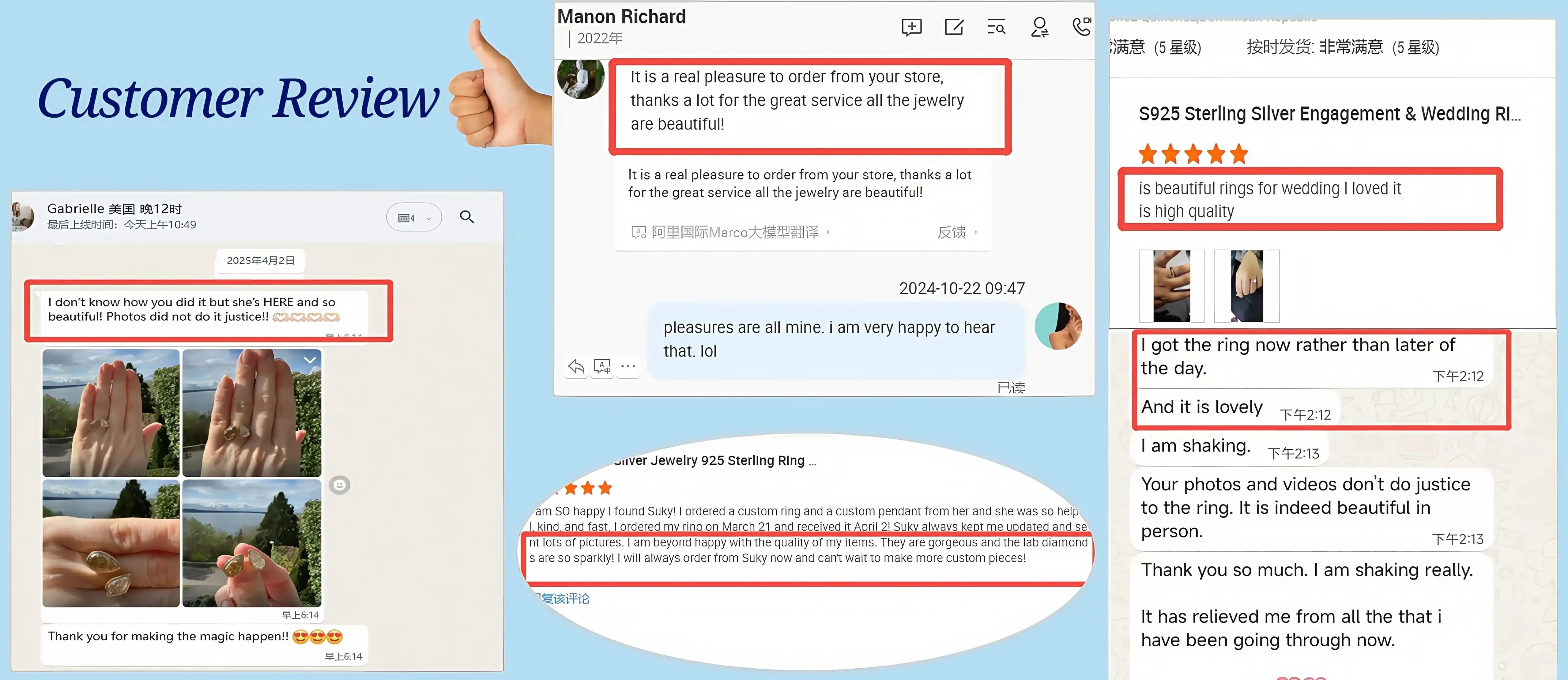The height and width of the screenshot is (680, 1568).
Task: Open the video call button in Gabrielle chat
Action: tap(406, 217)
